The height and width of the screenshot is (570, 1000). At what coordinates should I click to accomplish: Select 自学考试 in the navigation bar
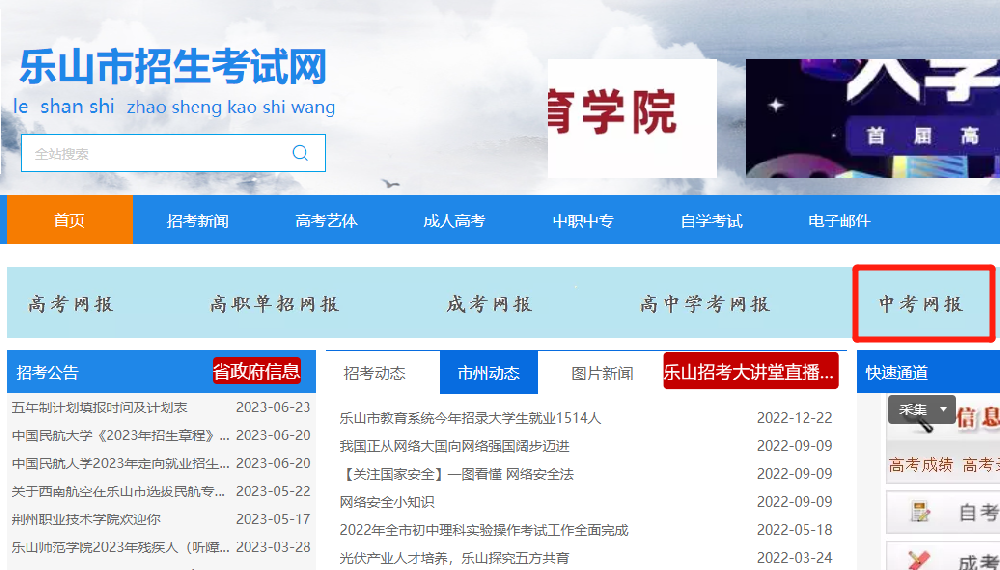(711, 220)
